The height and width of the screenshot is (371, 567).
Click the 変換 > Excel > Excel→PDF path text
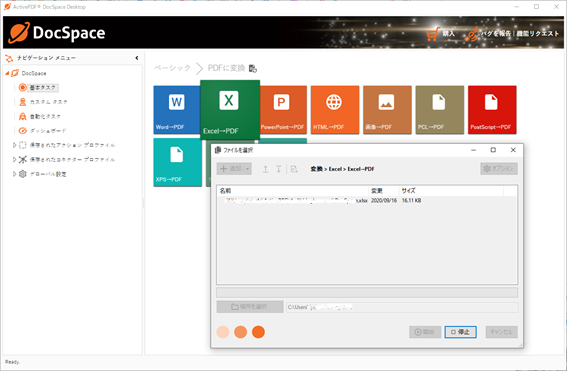coord(342,169)
